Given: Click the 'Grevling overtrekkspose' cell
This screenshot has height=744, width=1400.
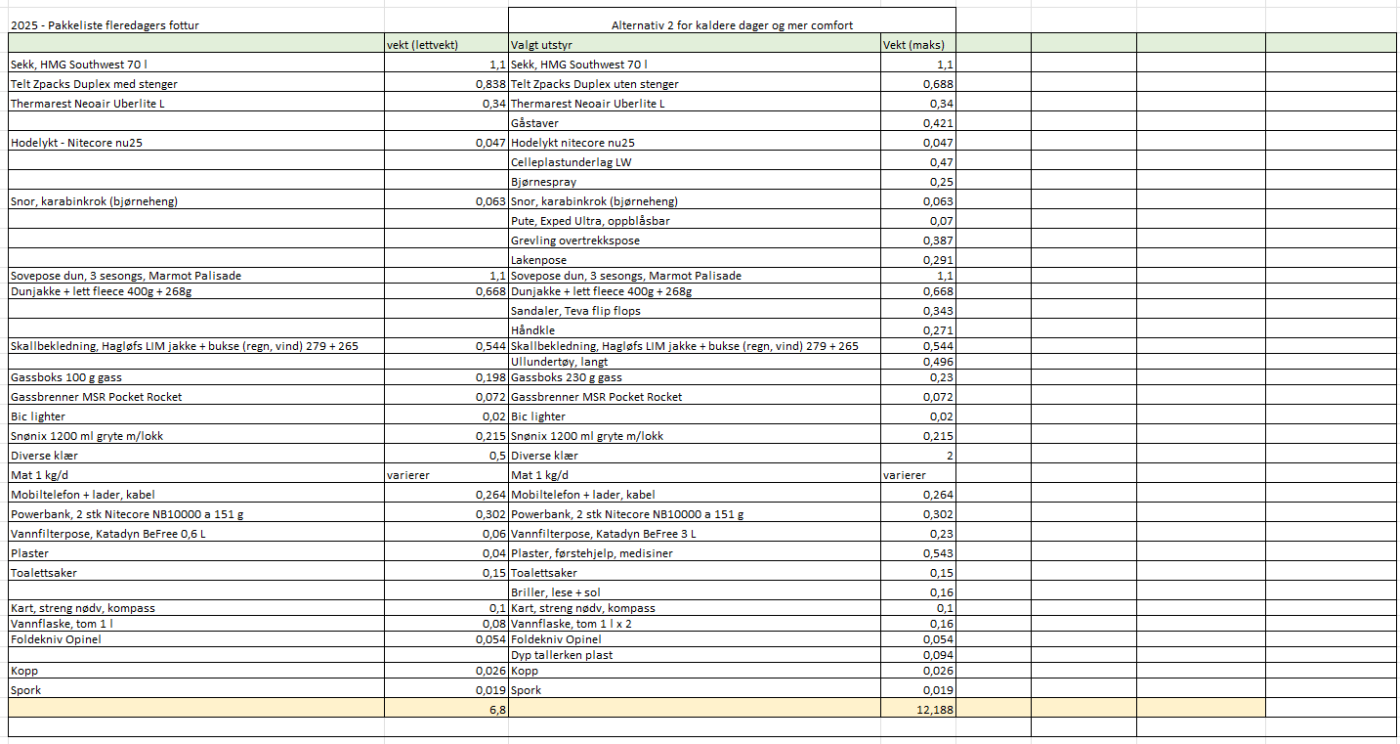Looking at the screenshot, I should point(694,241).
